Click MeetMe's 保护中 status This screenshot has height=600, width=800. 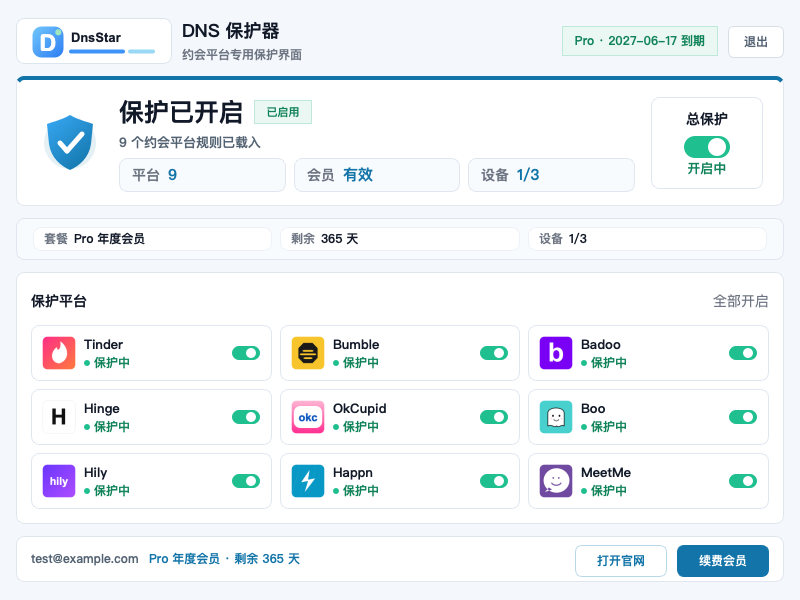[x=604, y=491]
